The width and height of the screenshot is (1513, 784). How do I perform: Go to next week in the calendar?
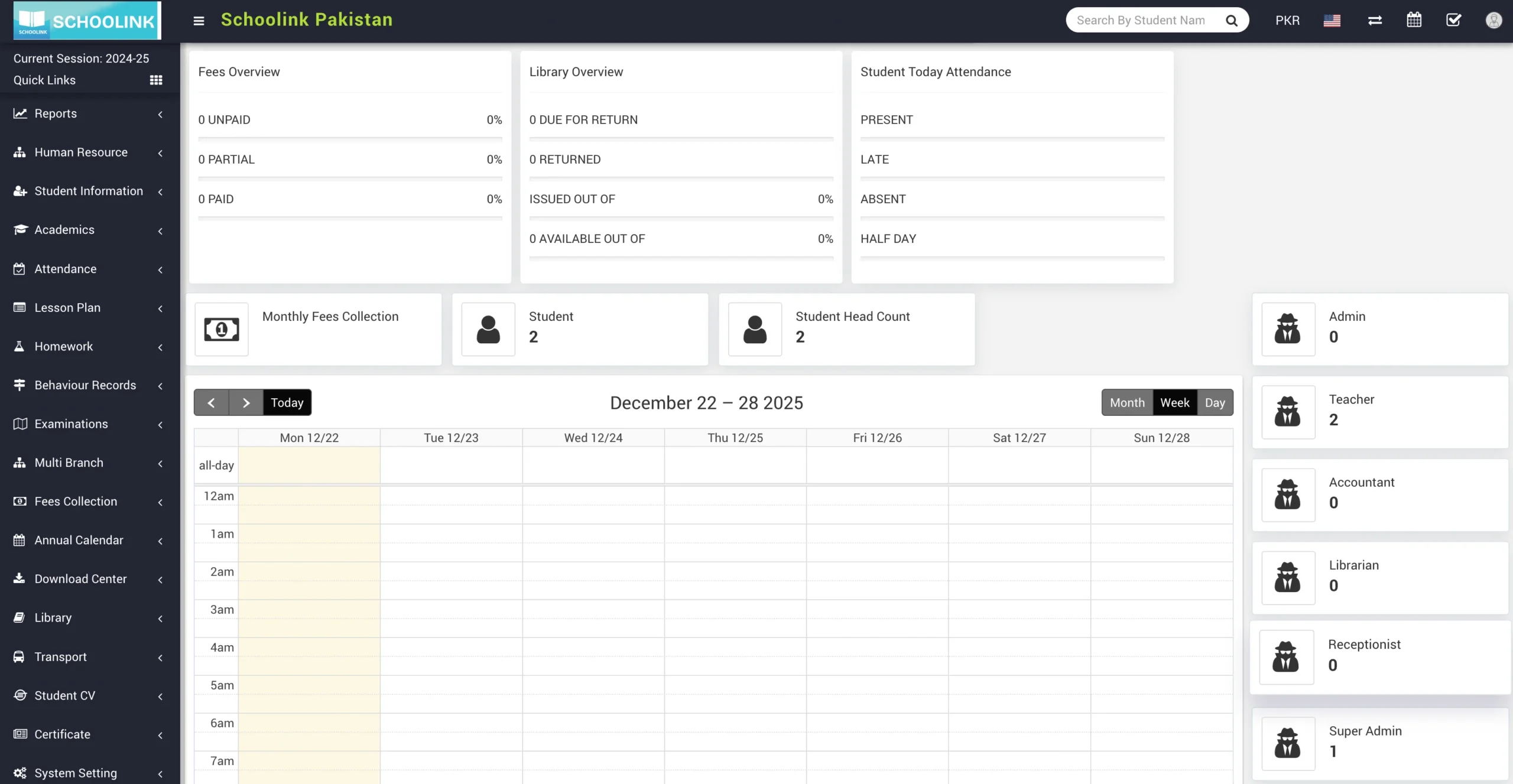pos(246,402)
